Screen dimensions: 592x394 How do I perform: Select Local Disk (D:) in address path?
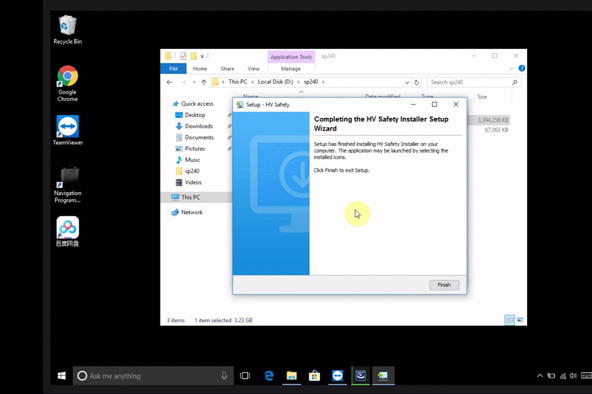point(275,82)
